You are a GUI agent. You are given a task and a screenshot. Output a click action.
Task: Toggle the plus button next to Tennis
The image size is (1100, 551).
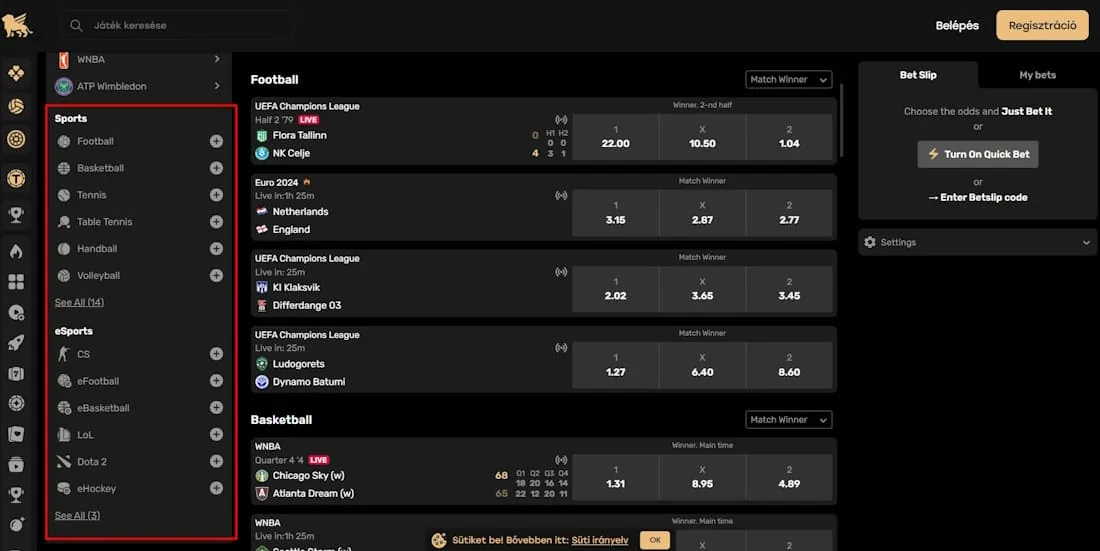coord(216,194)
